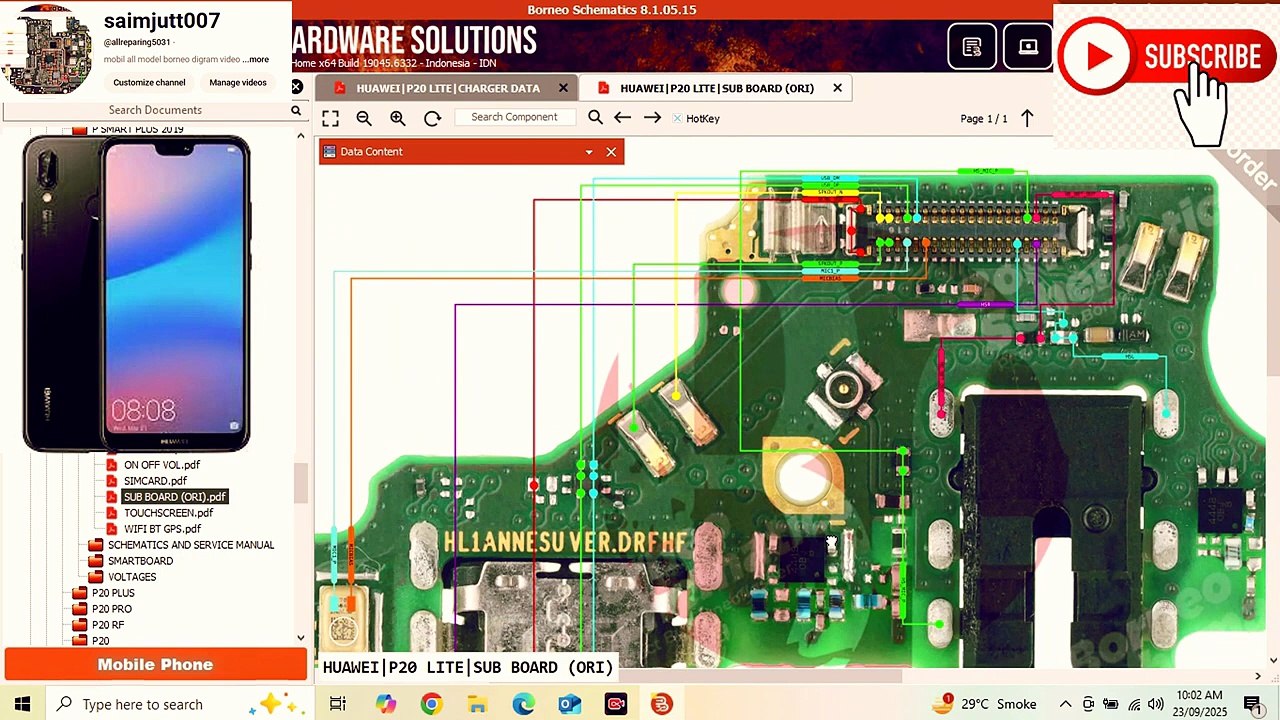1280x720 pixels.
Task: Switch to HUAWEI P20 LITE SUB BOARD tab
Action: 716,88
